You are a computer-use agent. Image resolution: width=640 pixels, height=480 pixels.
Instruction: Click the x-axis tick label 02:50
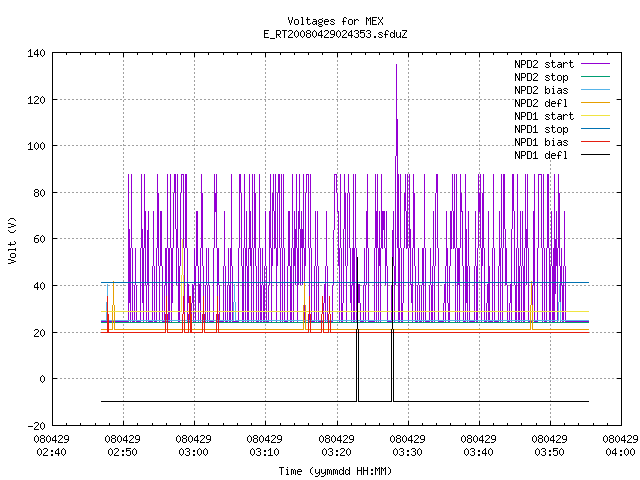[122, 452]
